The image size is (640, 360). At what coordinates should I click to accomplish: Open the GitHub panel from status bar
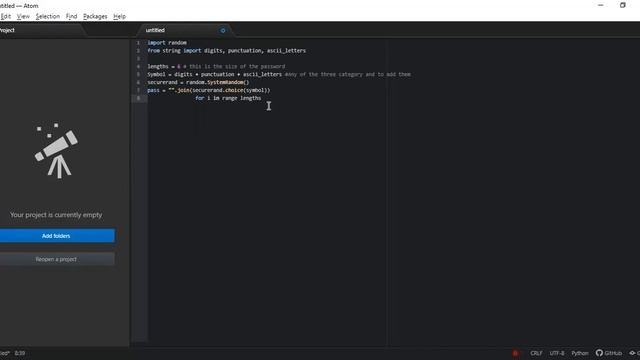[609, 353]
